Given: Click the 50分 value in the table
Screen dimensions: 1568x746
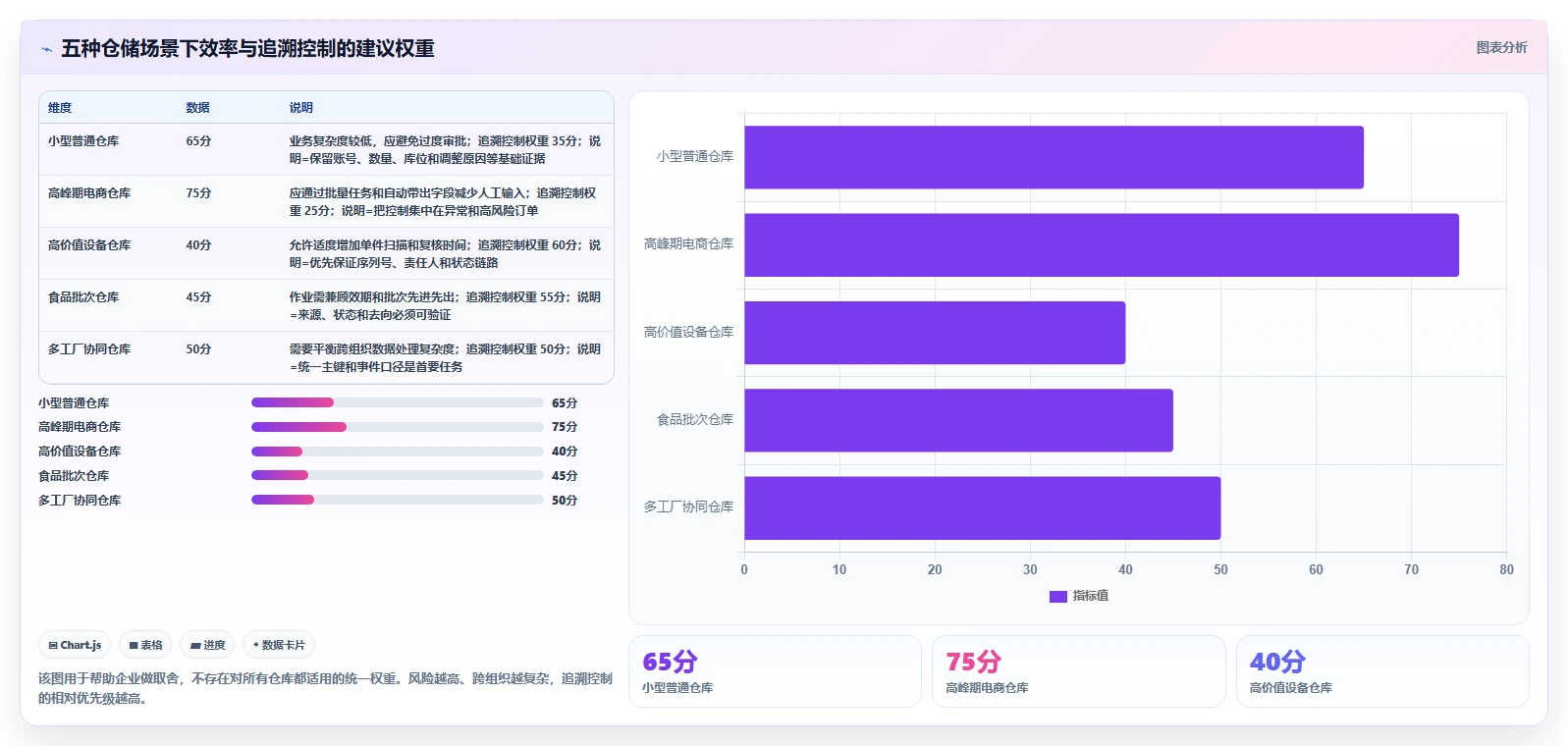Looking at the screenshot, I should tap(198, 349).
